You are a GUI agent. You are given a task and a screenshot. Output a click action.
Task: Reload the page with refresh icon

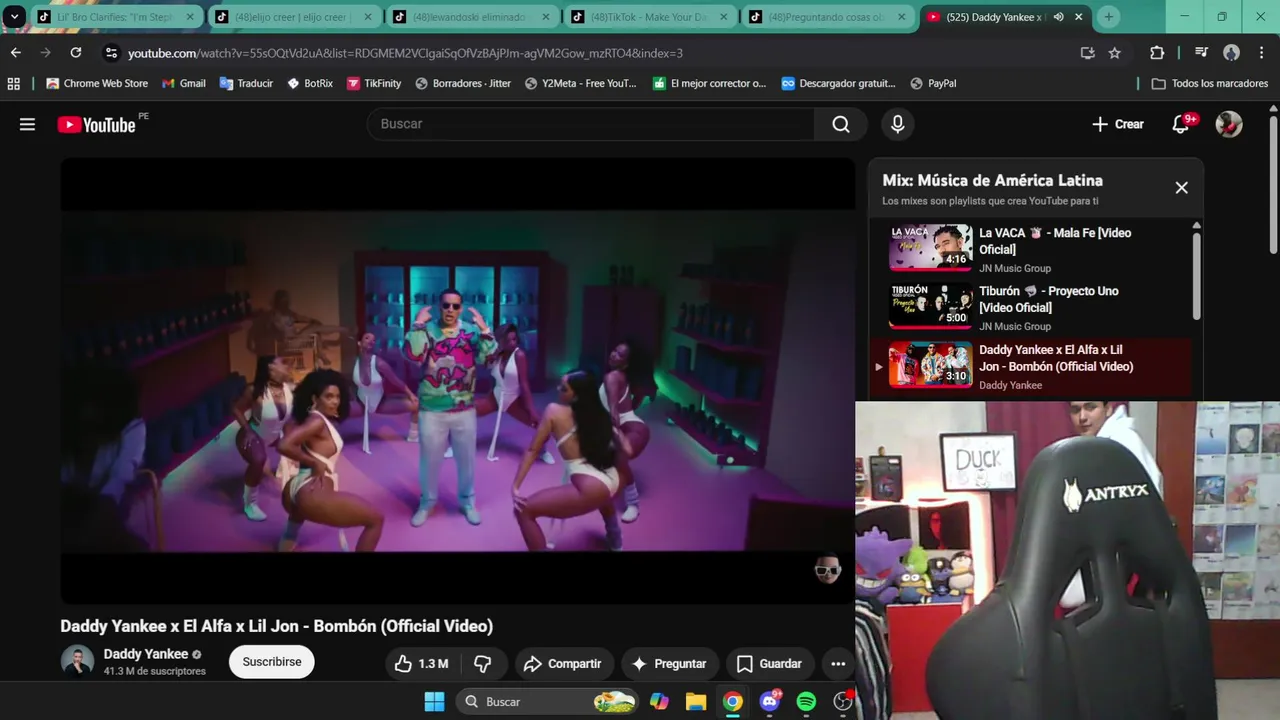tap(76, 53)
